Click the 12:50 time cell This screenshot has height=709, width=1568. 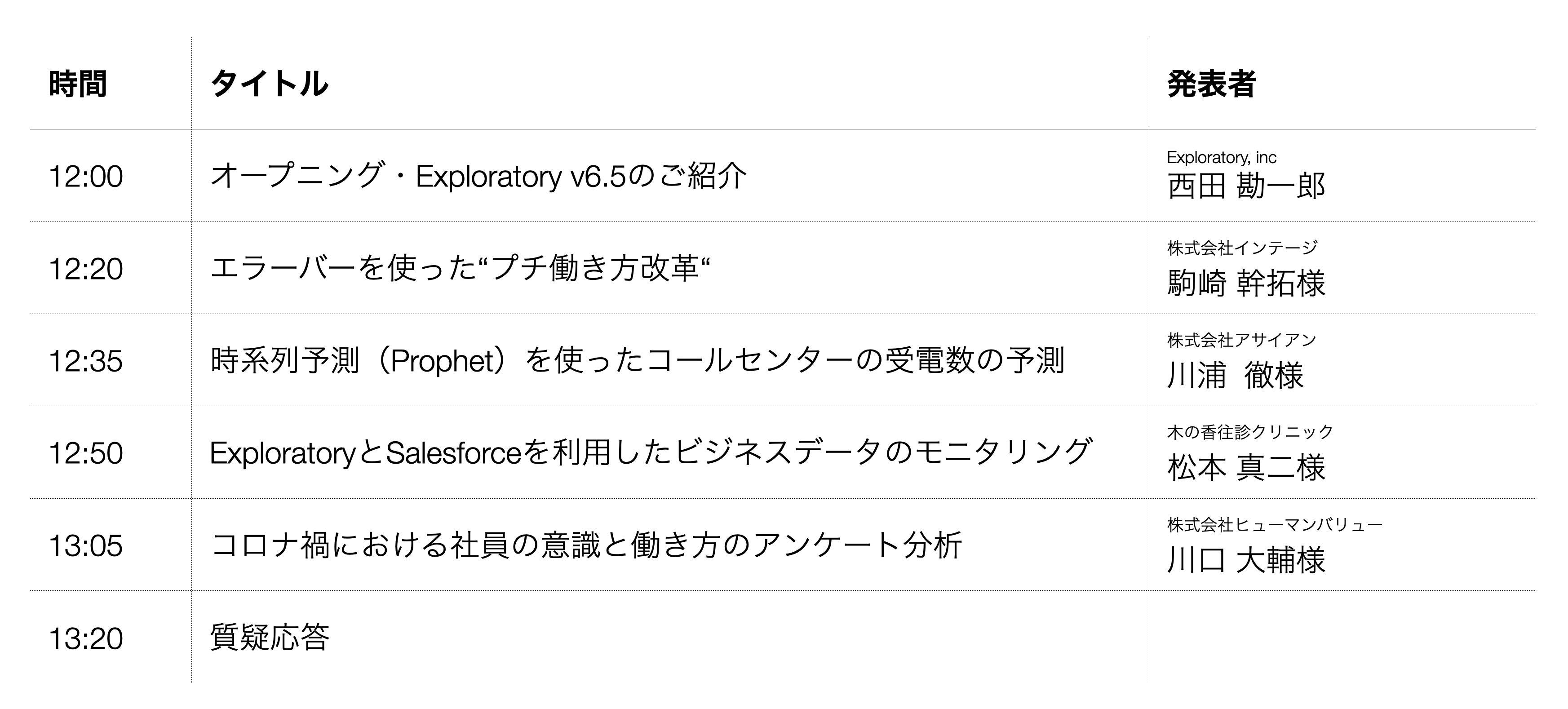pyautogui.click(x=86, y=453)
